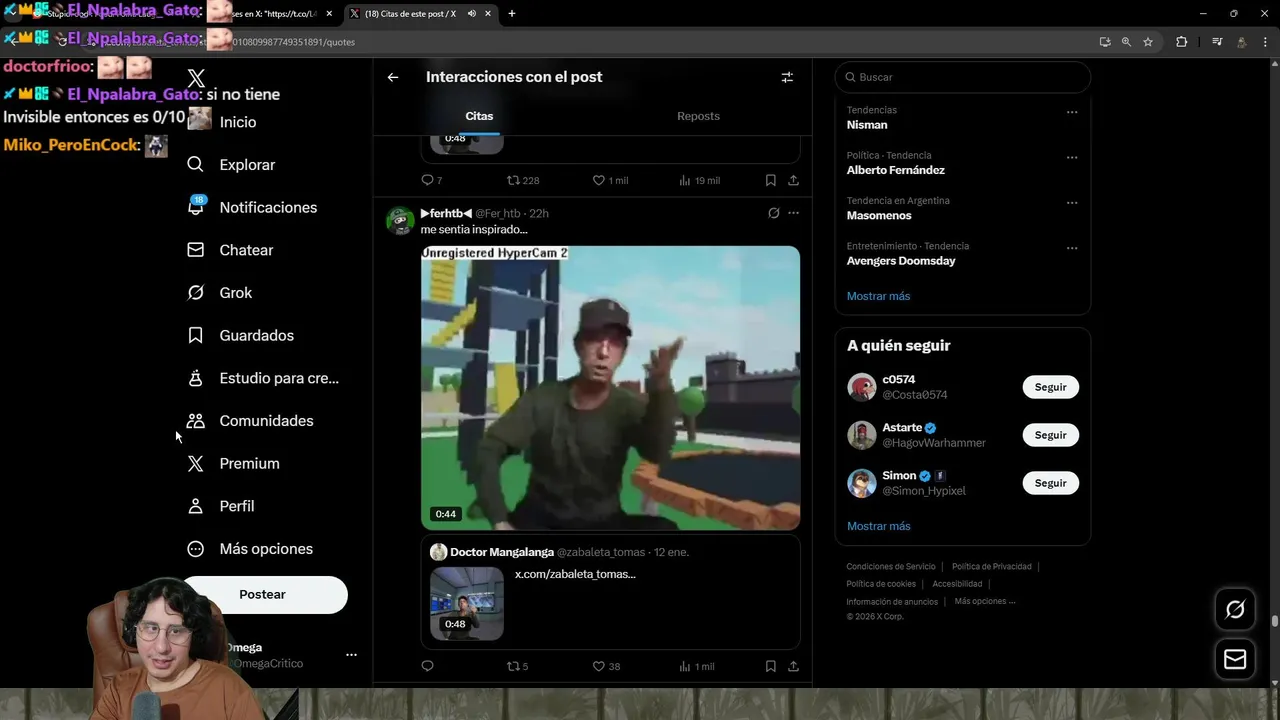
Task: Open the interactions filter settings icon
Action: pyautogui.click(x=787, y=77)
